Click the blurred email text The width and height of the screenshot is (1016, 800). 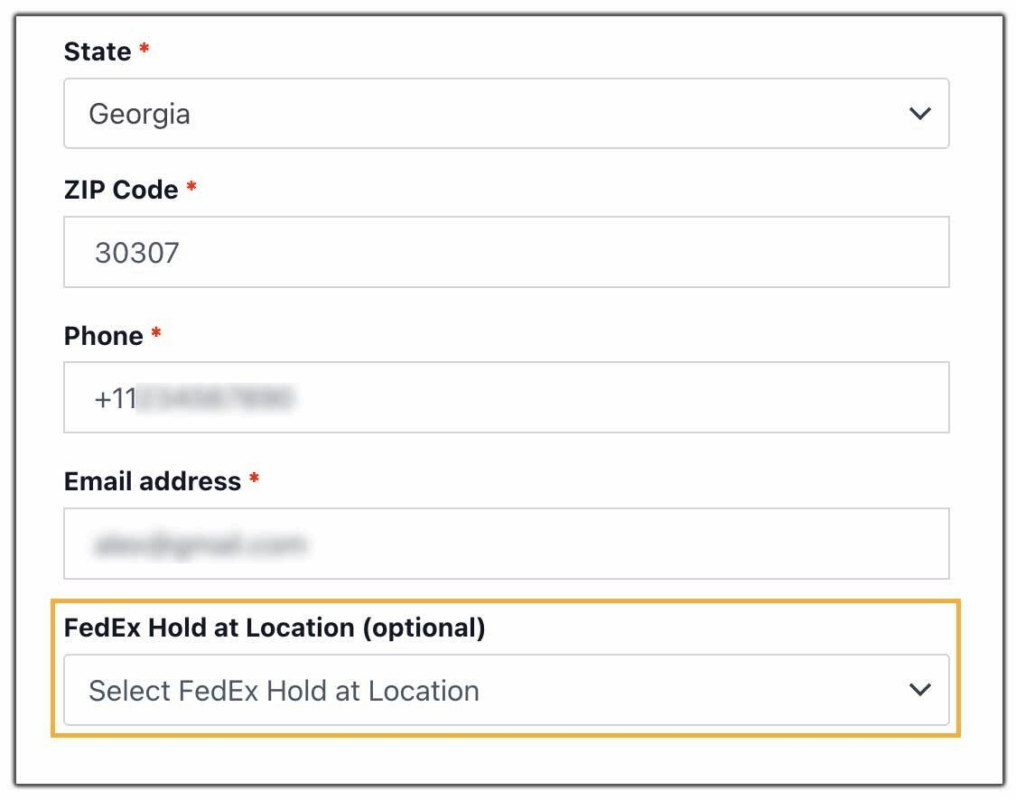[200, 545]
